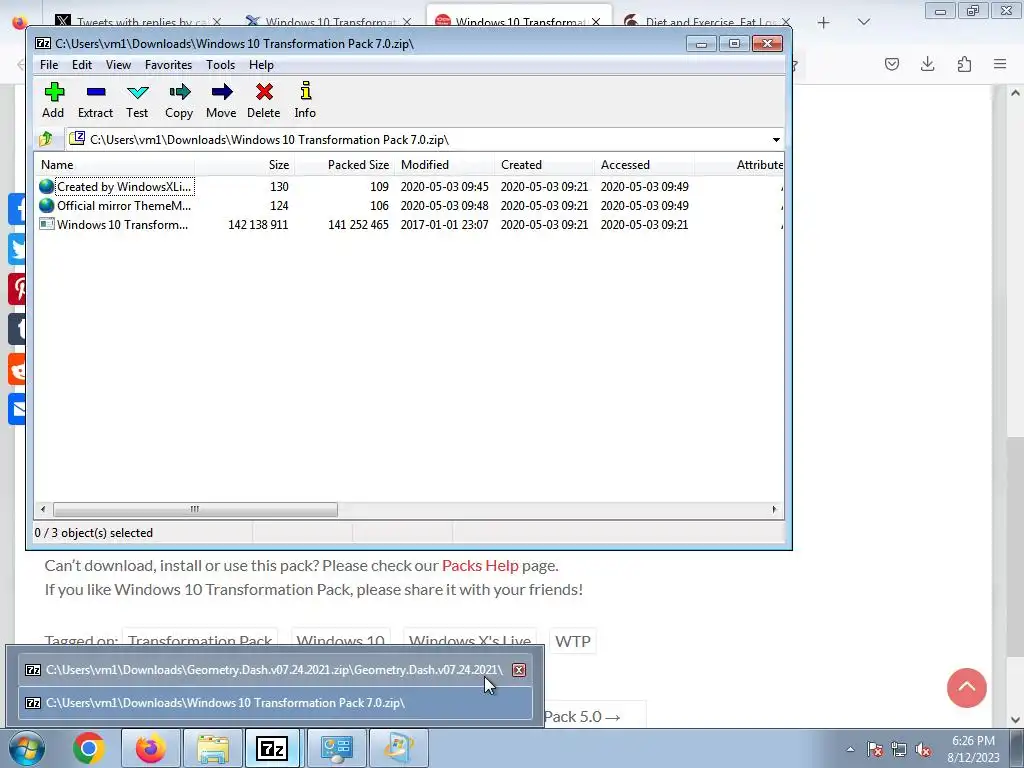Screen dimensions: 1024x768
Task: Open the file explorer taskbar icon
Action: coord(213,748)
